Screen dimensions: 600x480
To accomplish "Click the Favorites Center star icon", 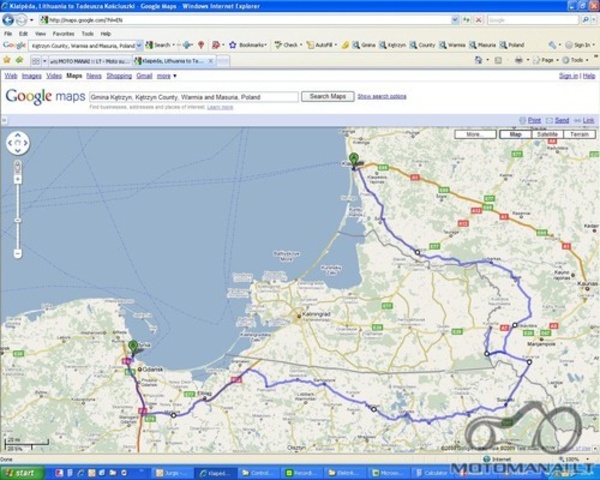I will (7, 60).
